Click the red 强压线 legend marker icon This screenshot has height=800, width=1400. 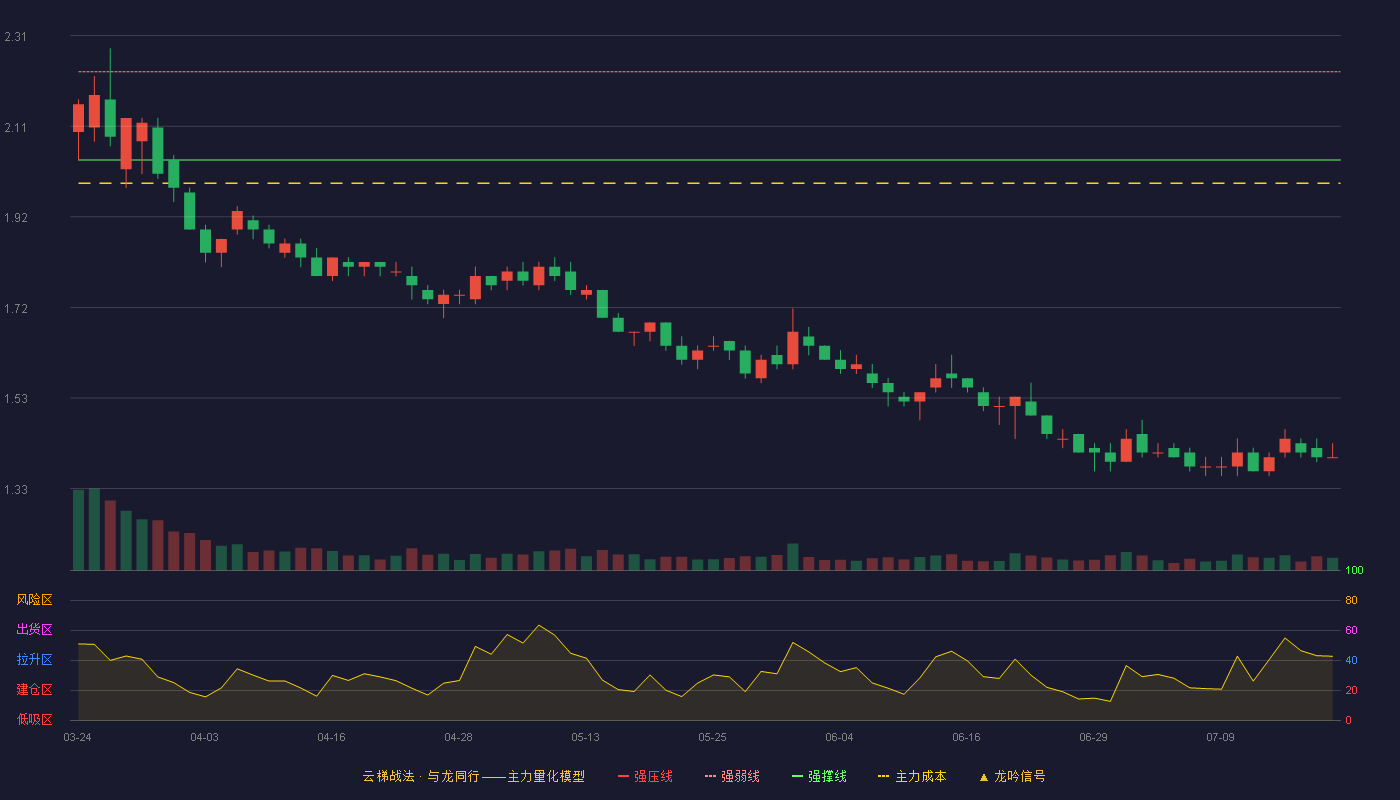(x=623, y=776)
